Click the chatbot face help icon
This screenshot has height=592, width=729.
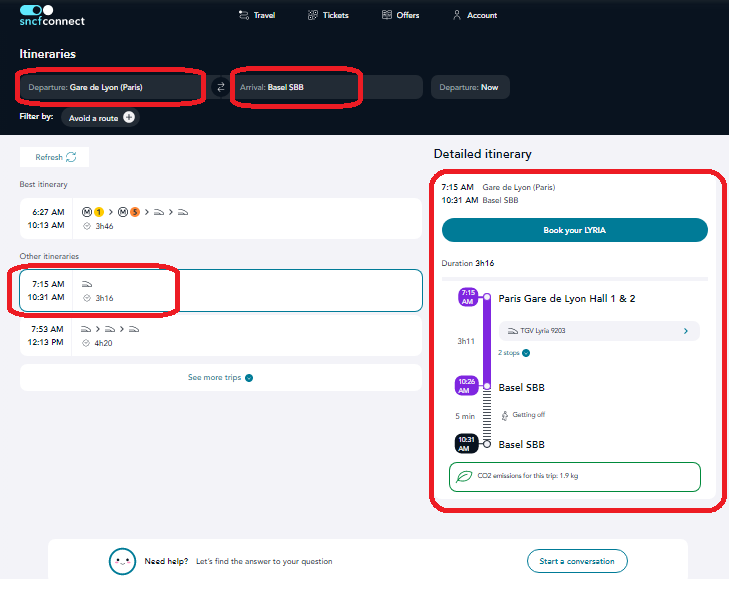click(122, 561)
